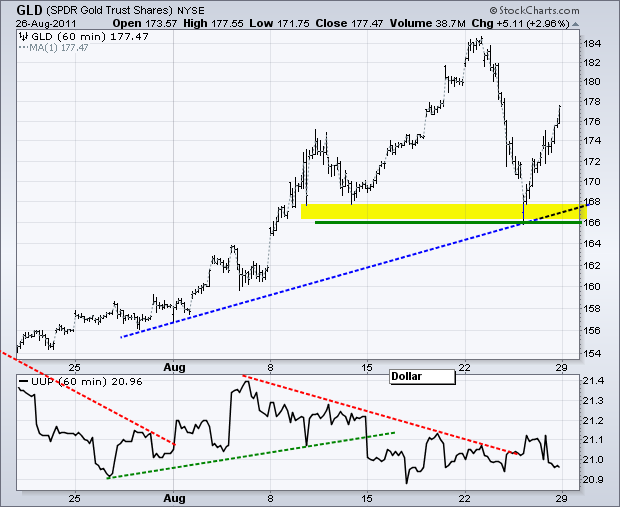Click the 21.0 UUP axis label
The image size is (620, 507).
tap(593, 460)
